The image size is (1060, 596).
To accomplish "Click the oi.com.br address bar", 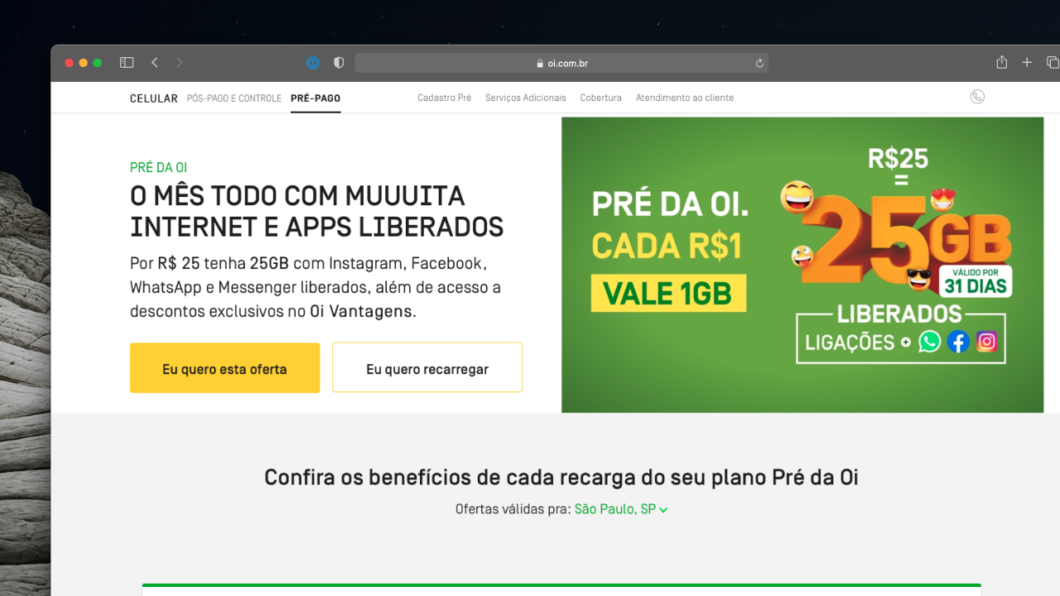I will (561, 64).
